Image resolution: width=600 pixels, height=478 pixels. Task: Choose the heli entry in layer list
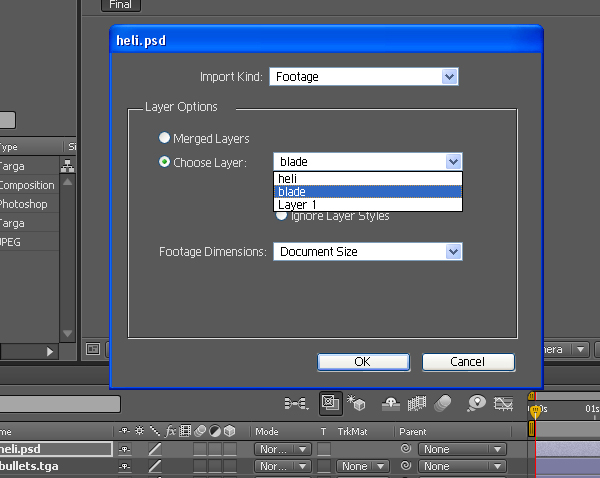coord(368,179)
